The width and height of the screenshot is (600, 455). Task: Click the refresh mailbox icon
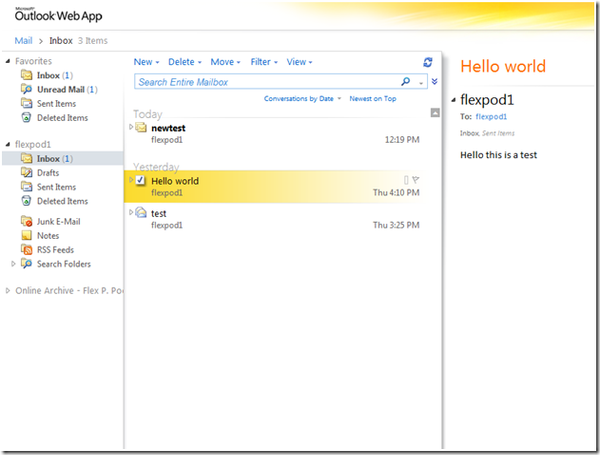pos(428,62)
